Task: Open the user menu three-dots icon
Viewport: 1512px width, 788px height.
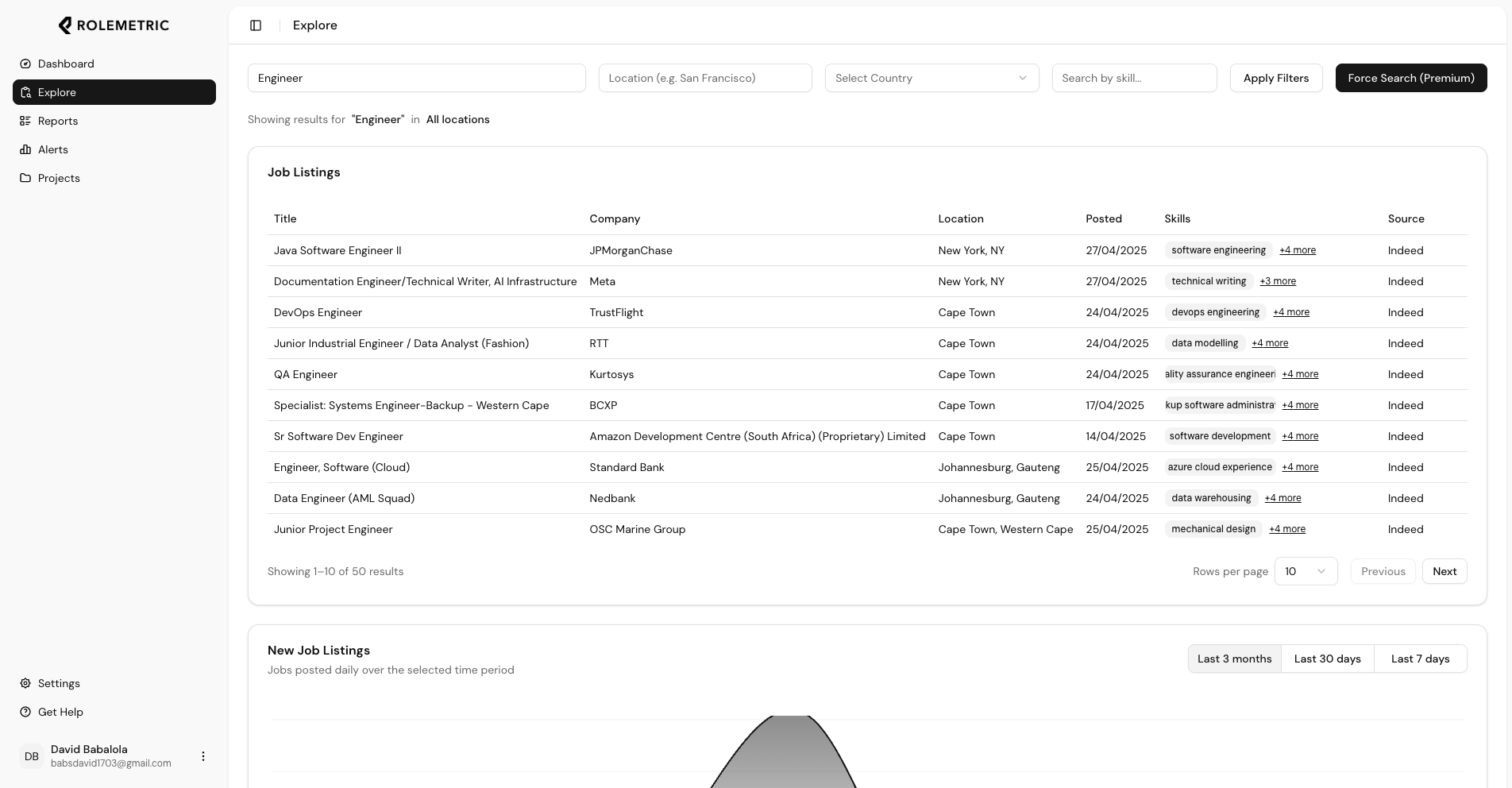Action: pos(203,756)
